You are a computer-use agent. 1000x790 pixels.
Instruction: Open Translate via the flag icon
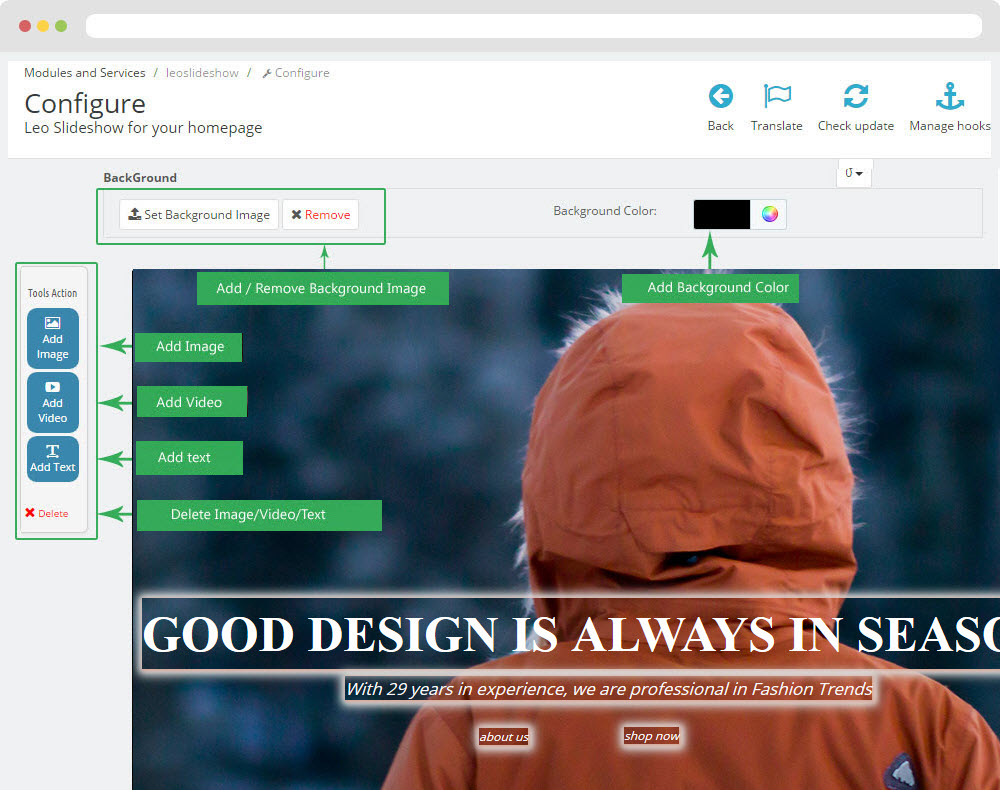[777, 96]
